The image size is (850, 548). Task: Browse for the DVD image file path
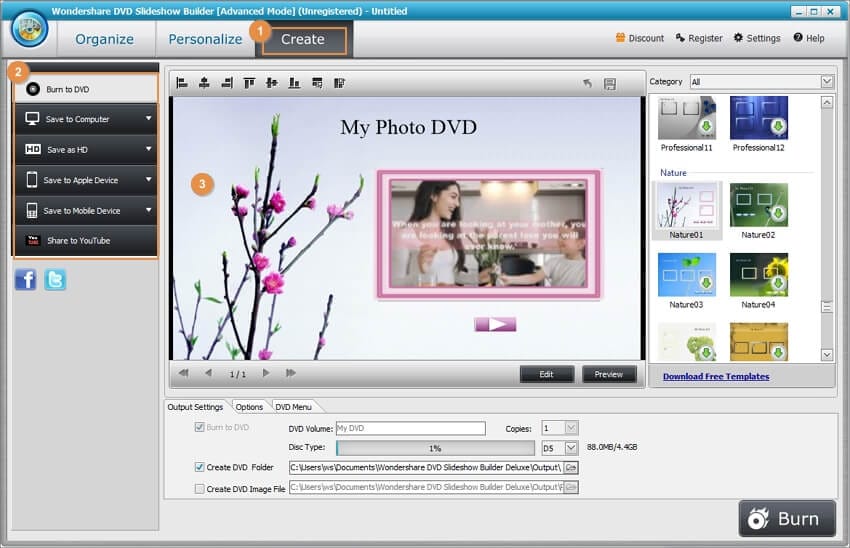point(571,487)
